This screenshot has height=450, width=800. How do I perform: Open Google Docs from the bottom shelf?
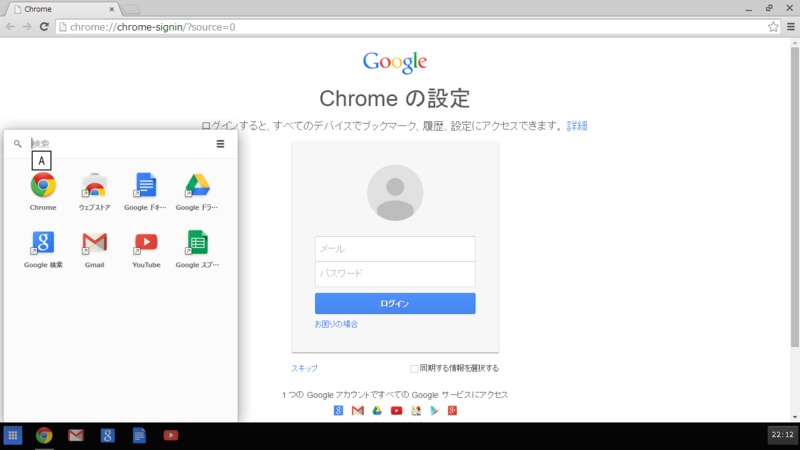point(139,435)
